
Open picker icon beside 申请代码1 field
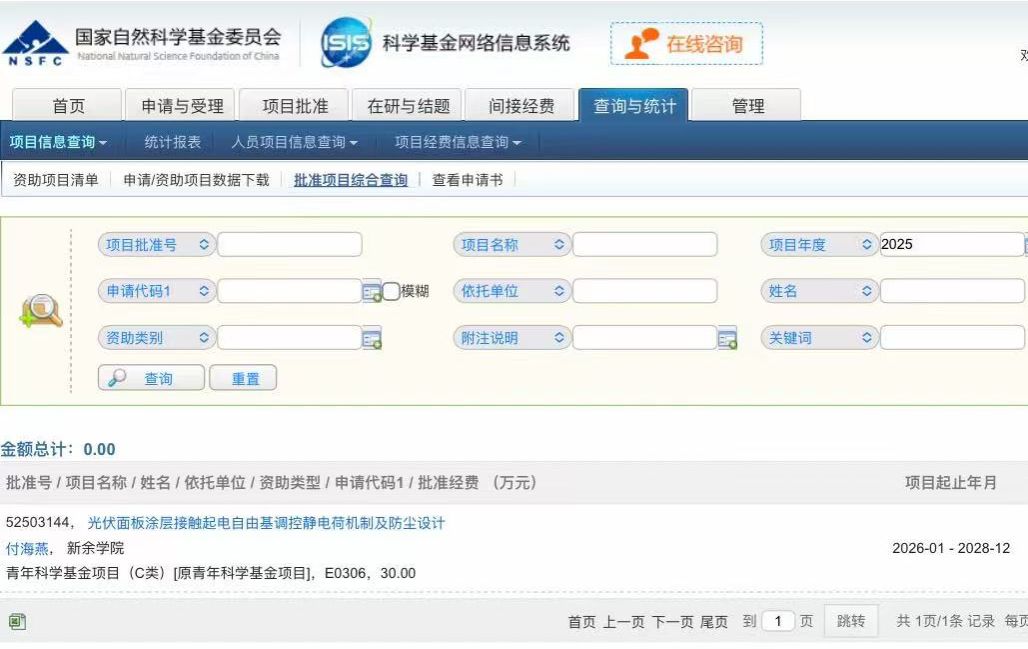371,292
